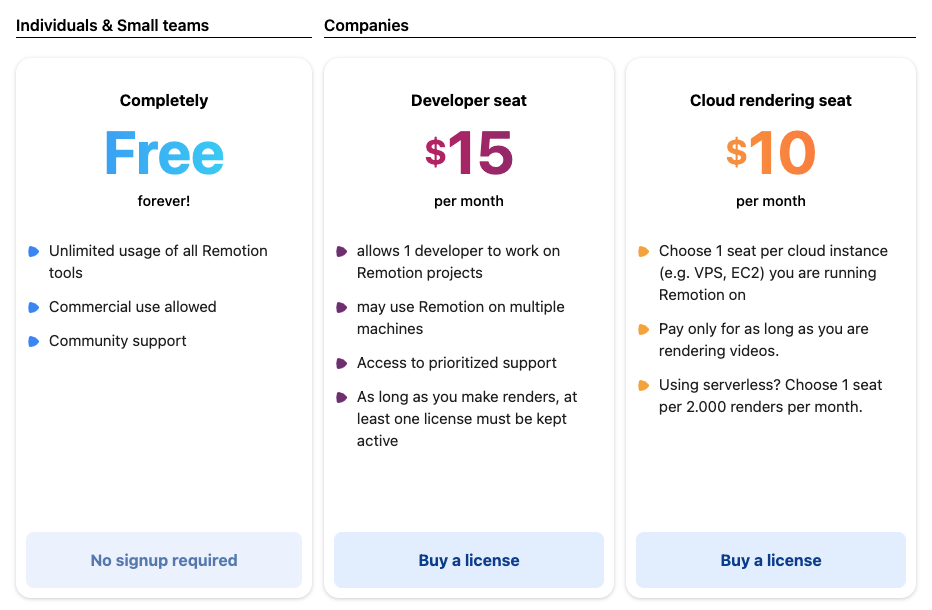Click the blue Free price text

tap(163, 153)
